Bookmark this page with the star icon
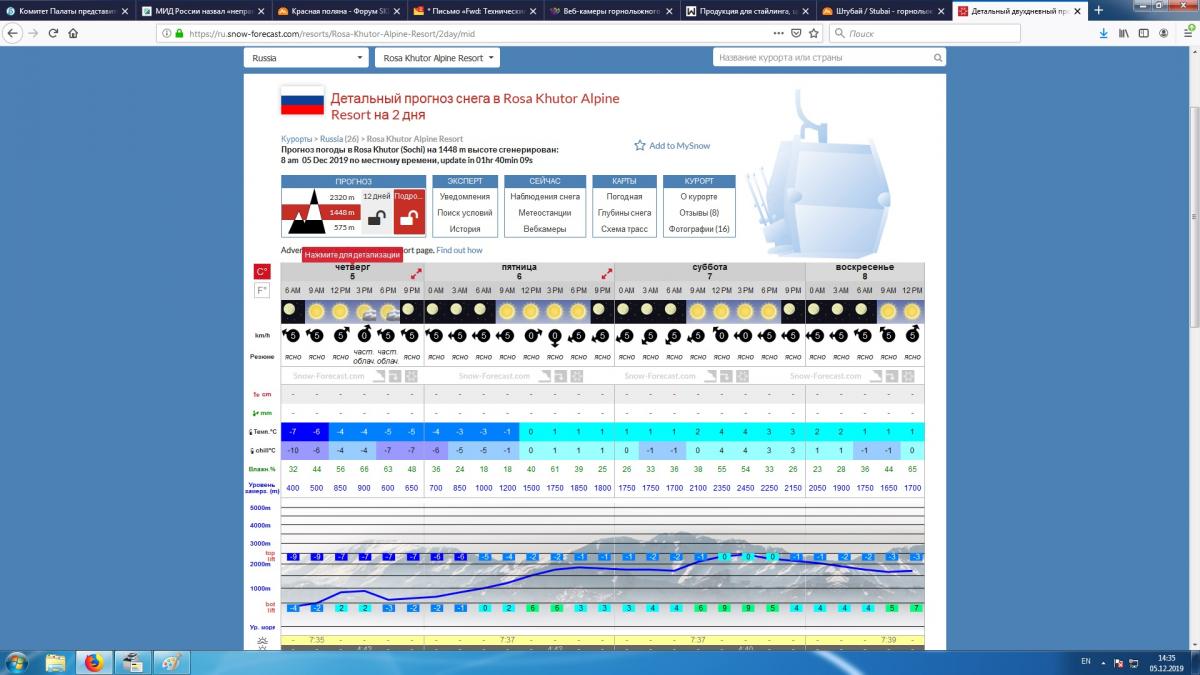 (814, 33)
